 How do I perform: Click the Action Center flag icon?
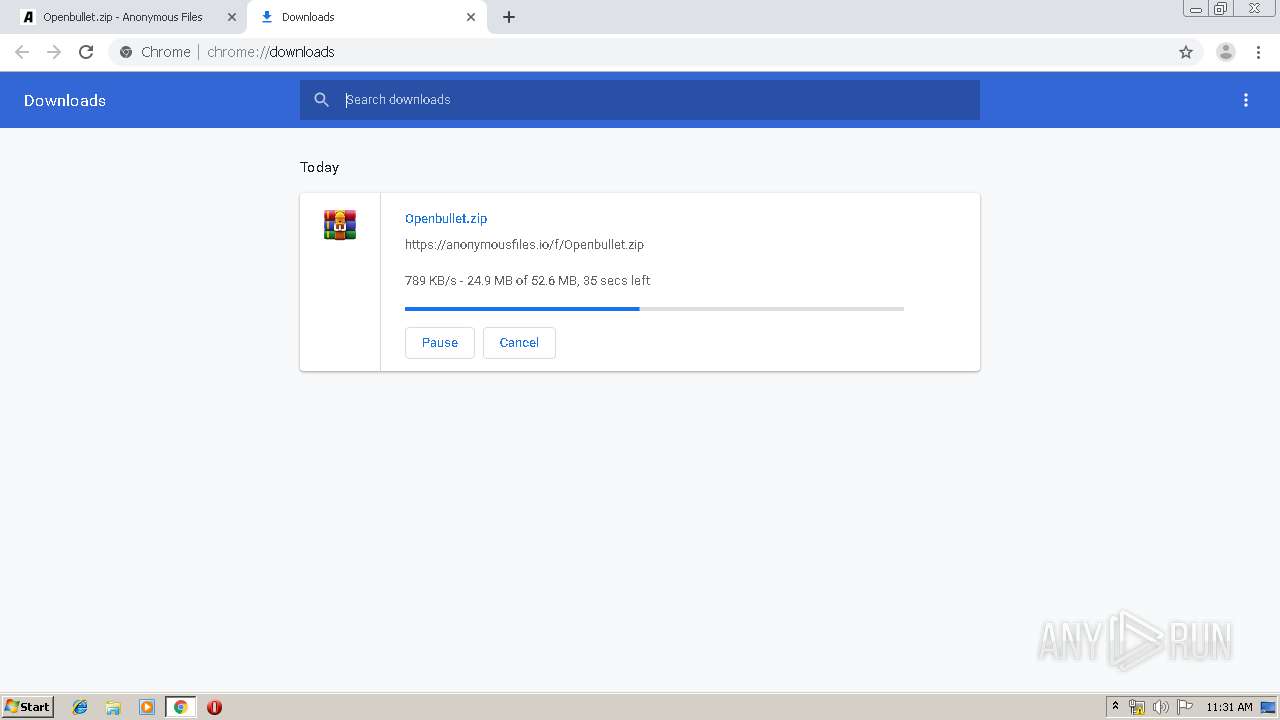point(1185,707)
